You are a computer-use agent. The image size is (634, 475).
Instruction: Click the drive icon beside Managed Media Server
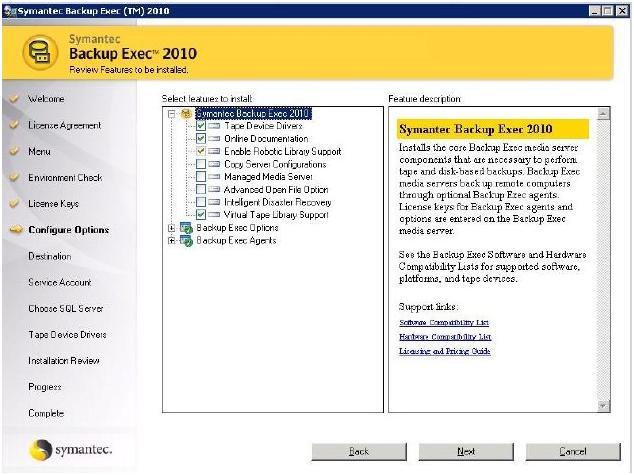(x=214, y=177)
